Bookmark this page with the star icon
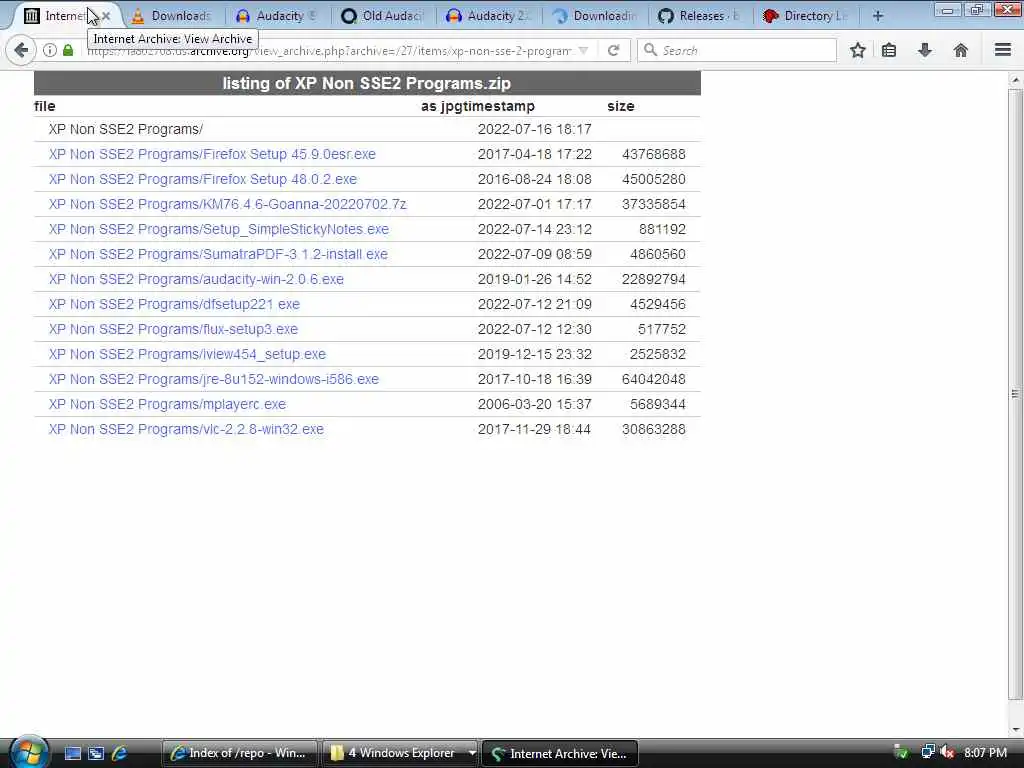The image size is (1024, 768). (x=857, y=50)
